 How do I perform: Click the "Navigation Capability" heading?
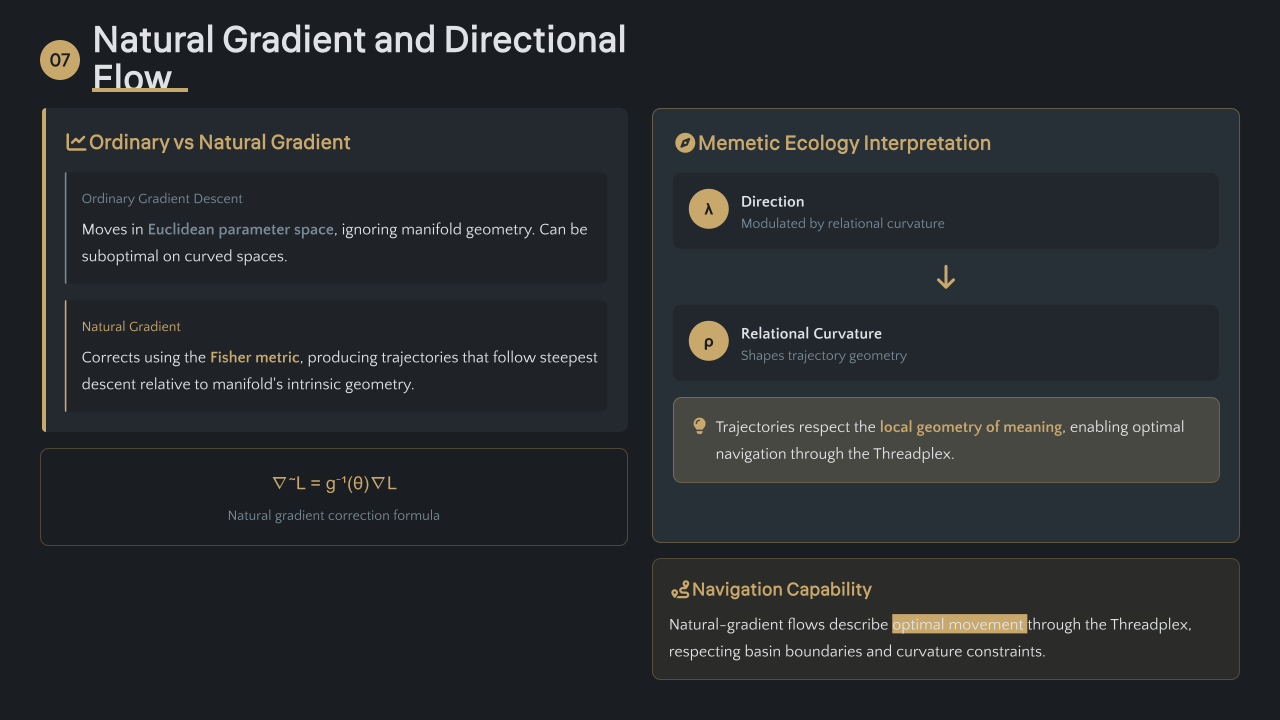click(x=782, y=589)
